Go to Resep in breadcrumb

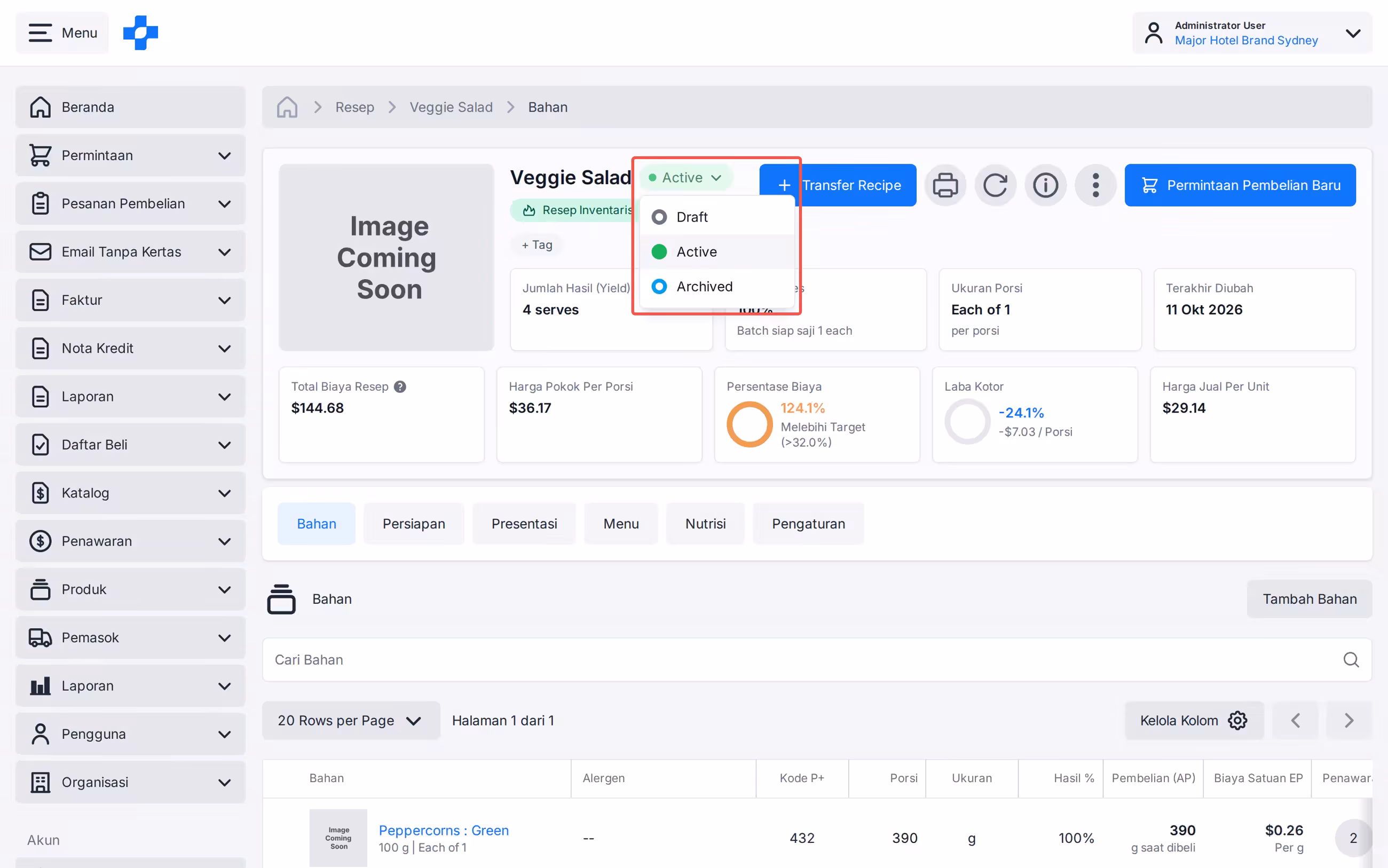[355, 107]
